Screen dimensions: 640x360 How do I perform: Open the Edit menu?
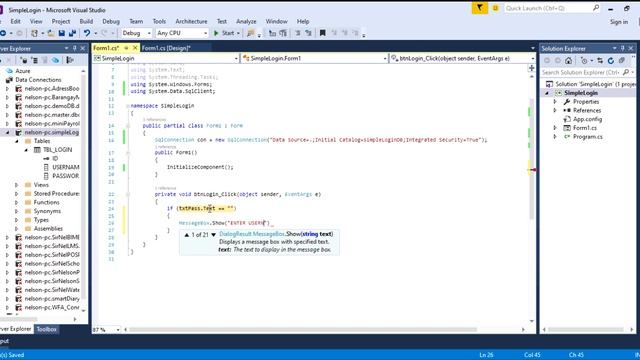click(16, 21)
